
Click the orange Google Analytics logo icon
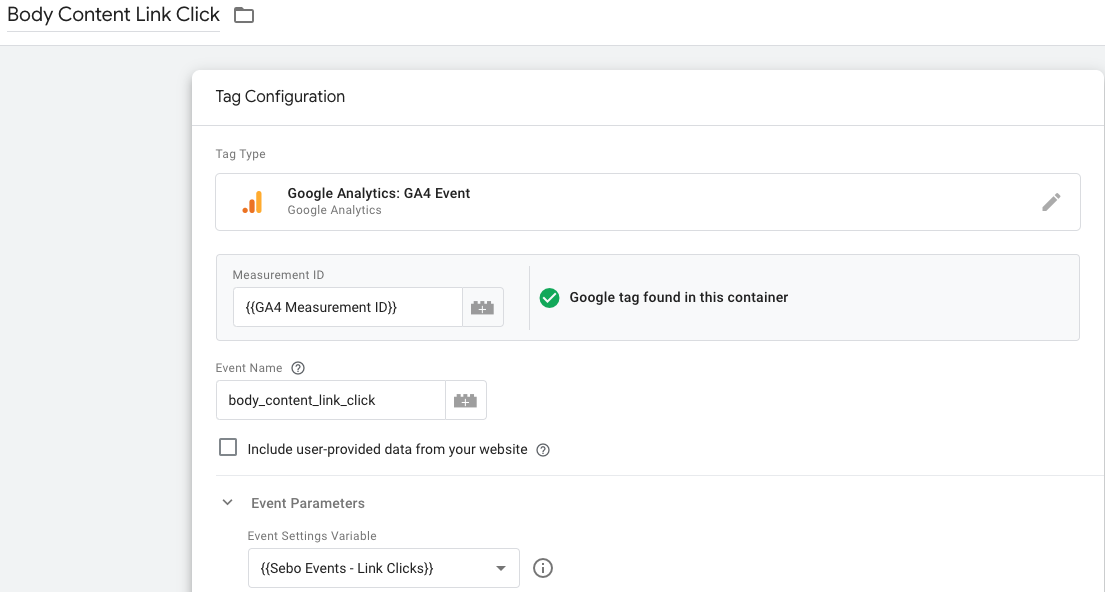[x=252, y=202]
